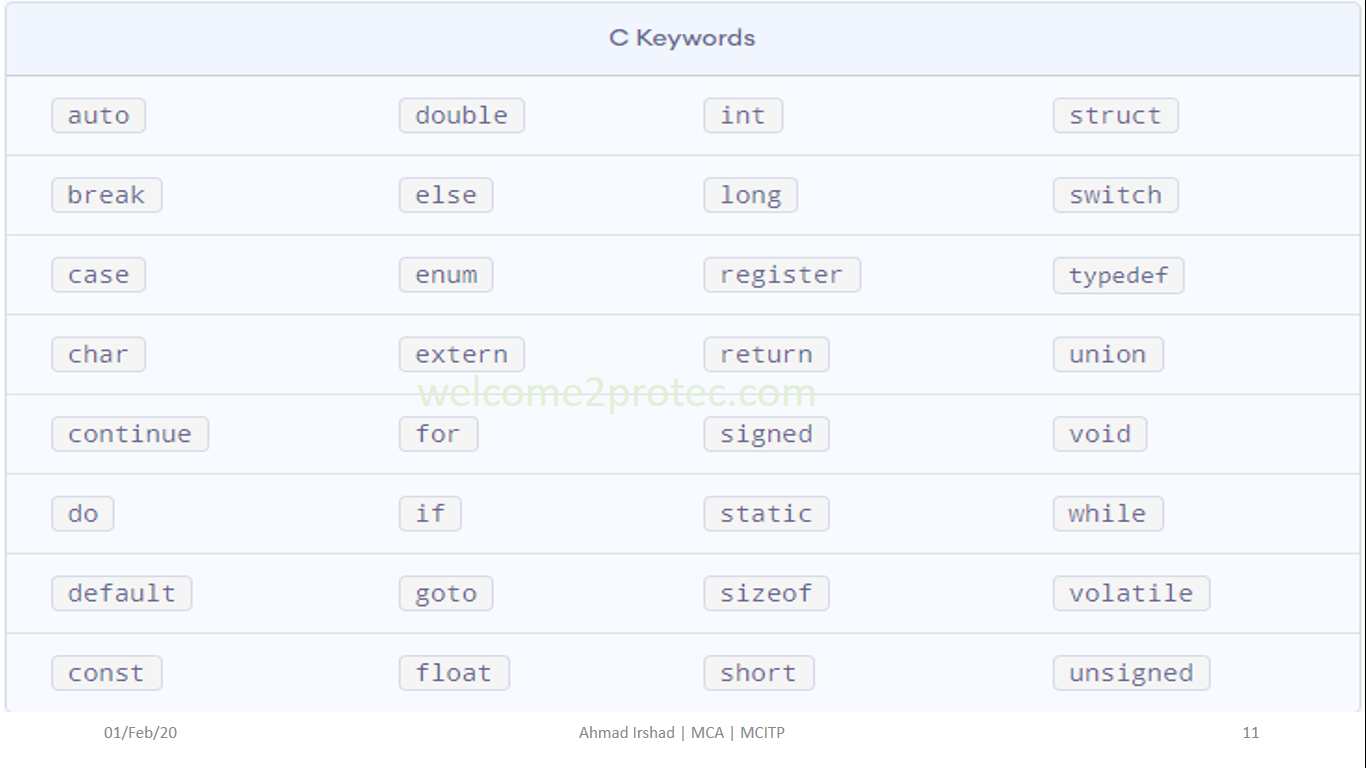Click the 'extern' keyword tag
Screen dimensions: 1366x768
click(x=461, y=354)
